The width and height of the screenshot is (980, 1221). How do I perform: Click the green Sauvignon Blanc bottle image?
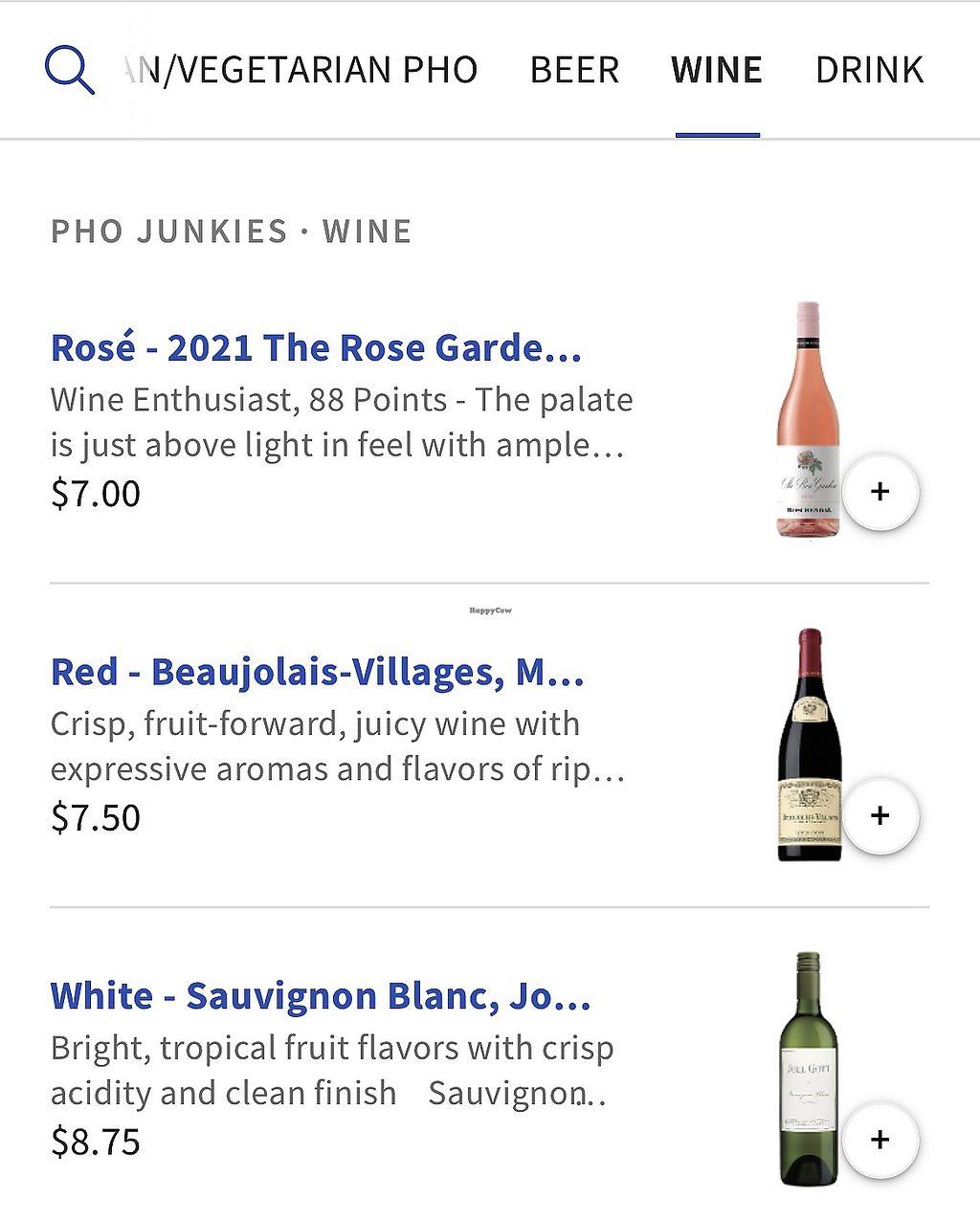(x=809, y=1069)
